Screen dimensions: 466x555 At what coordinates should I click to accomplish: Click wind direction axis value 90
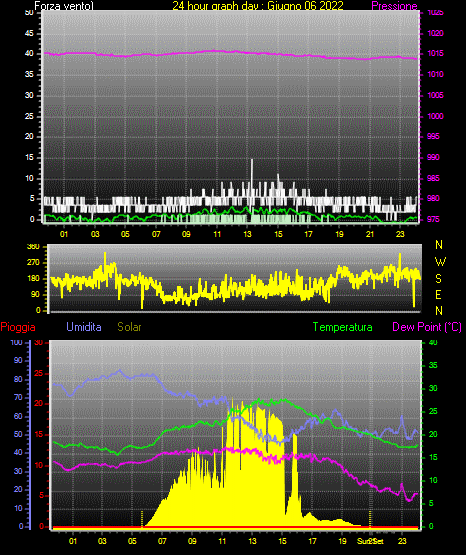click(x=36, y=294)
